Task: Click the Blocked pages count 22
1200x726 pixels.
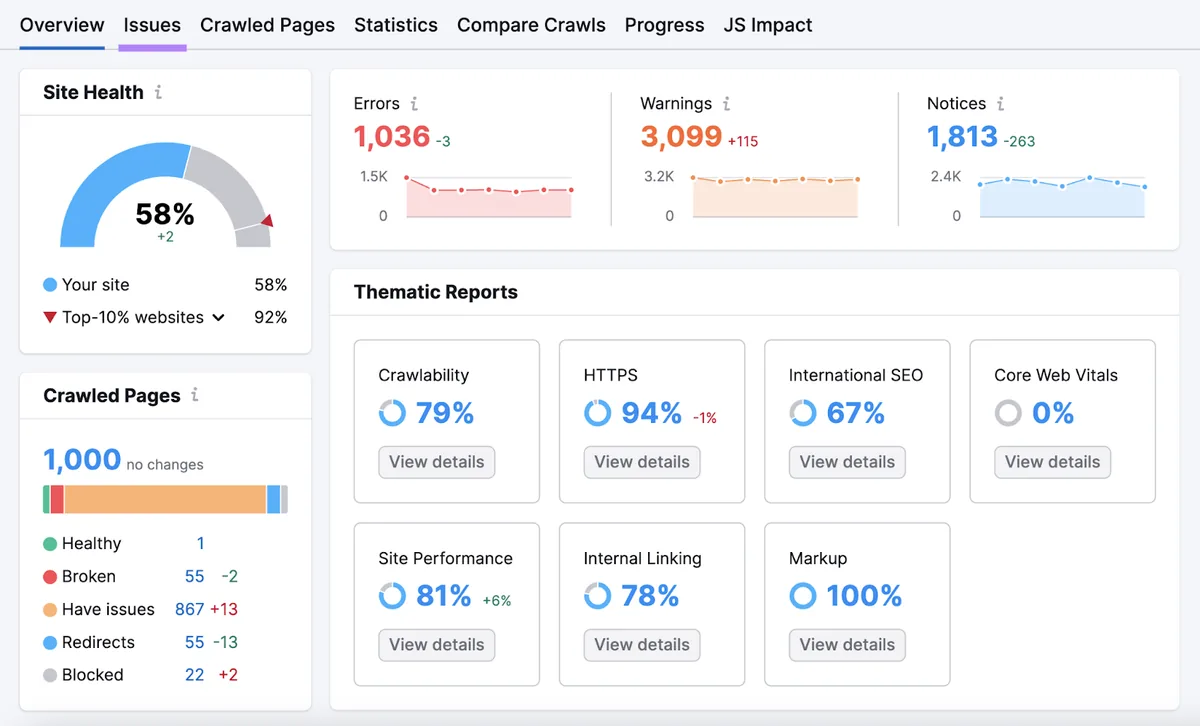Action: click(x=194, y=676)
